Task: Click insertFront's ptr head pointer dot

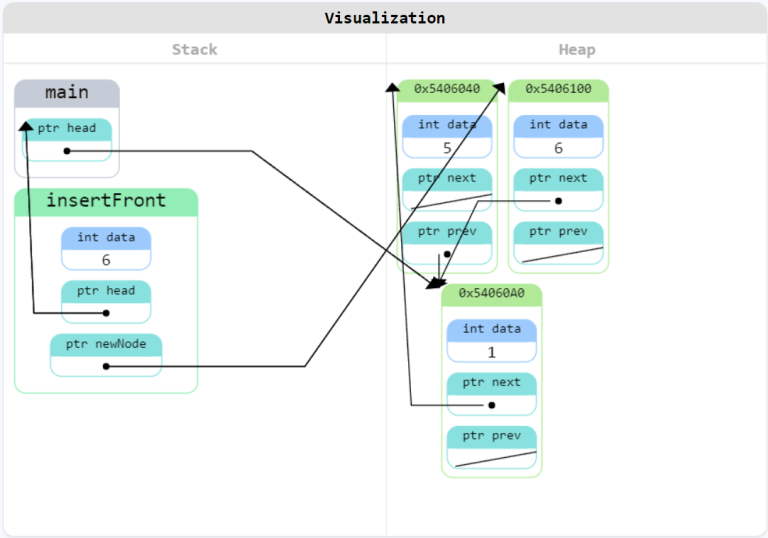Action: coord(106,313)
